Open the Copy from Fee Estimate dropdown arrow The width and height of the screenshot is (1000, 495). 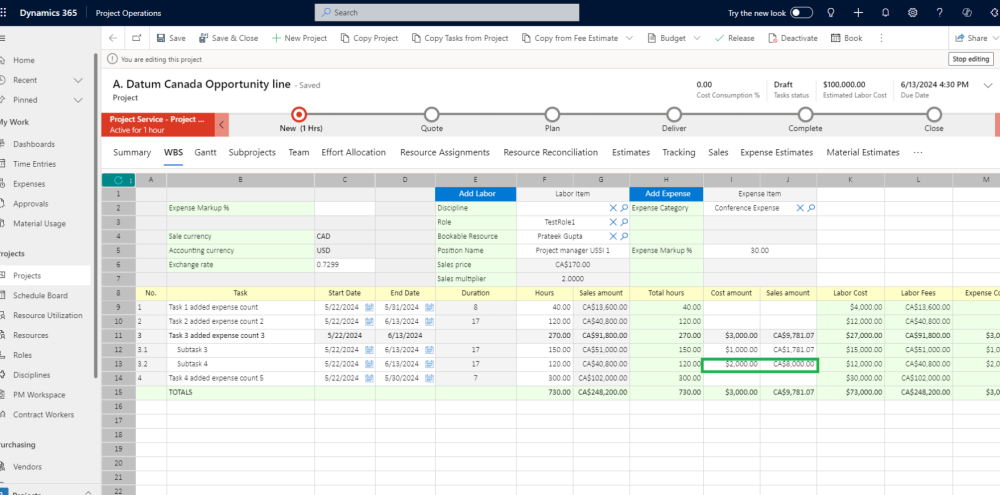(x=629, y=38)
